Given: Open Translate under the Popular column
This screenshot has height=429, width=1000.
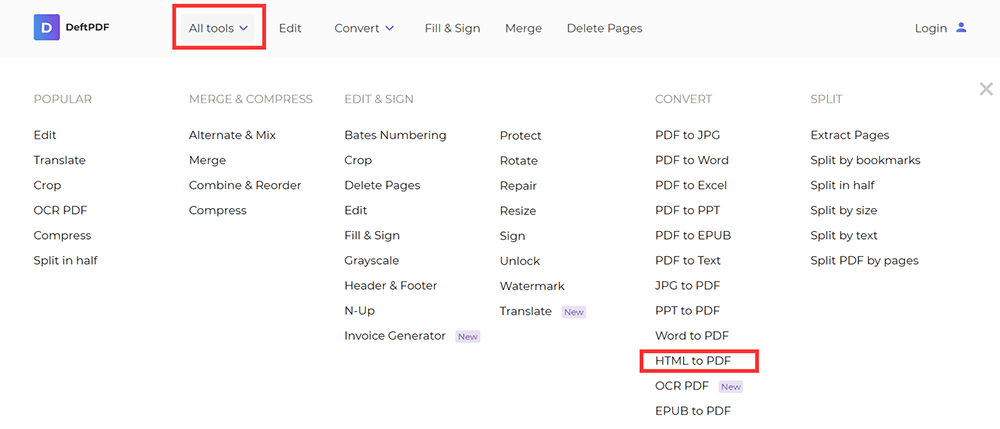Looking at the screenshot, I should [59, 160].
